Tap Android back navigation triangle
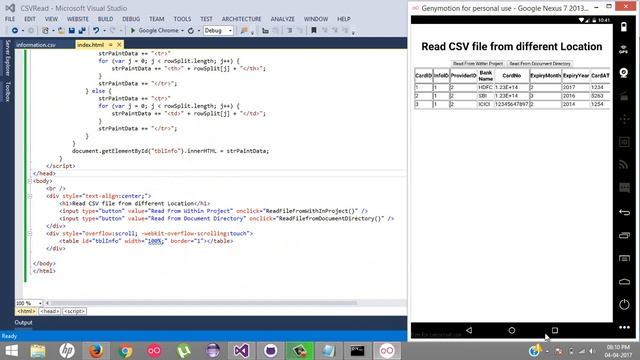Image resolution: width=640 pixels, height=360 pixels. coord(469,330)
